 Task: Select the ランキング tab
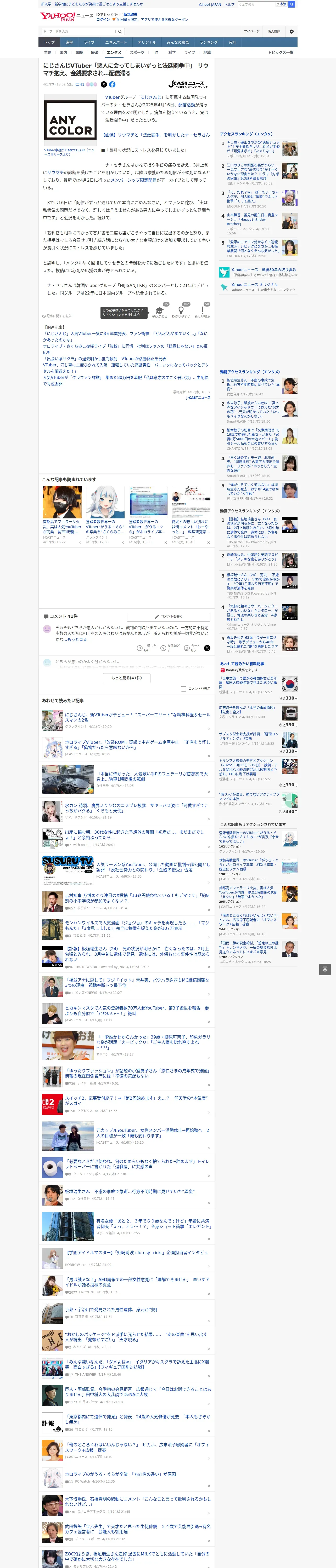pos(209,43)
